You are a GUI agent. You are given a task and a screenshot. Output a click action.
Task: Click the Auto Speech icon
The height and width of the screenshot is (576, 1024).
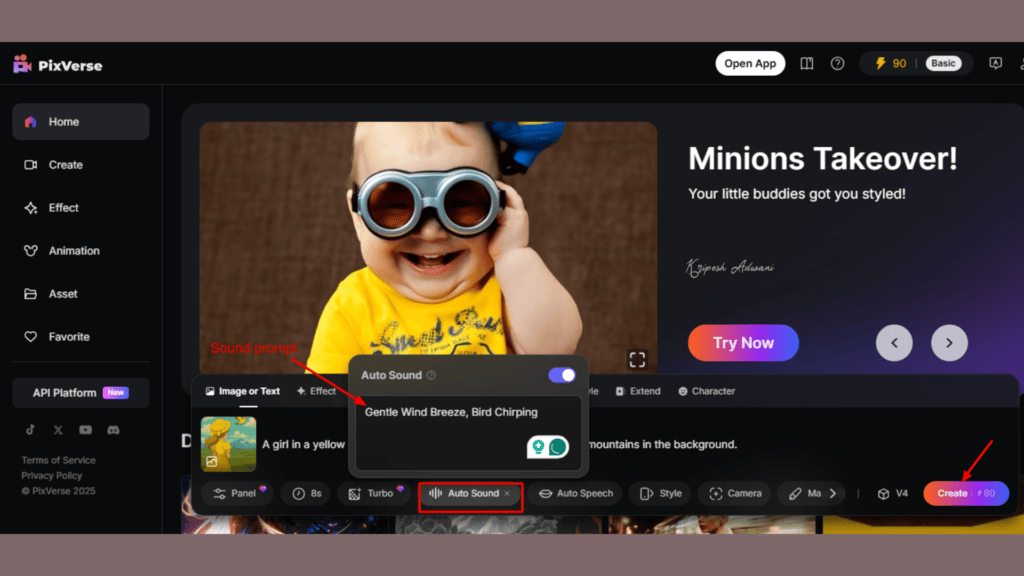click(546, 493)
